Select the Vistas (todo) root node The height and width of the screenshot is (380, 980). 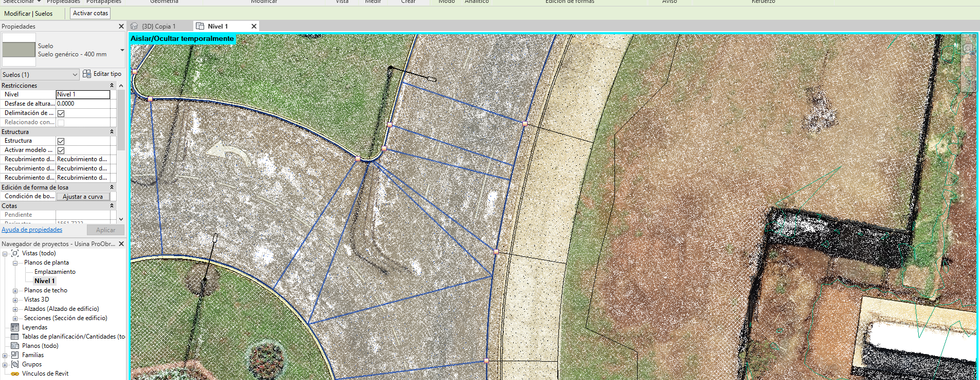tap(39, 254)
